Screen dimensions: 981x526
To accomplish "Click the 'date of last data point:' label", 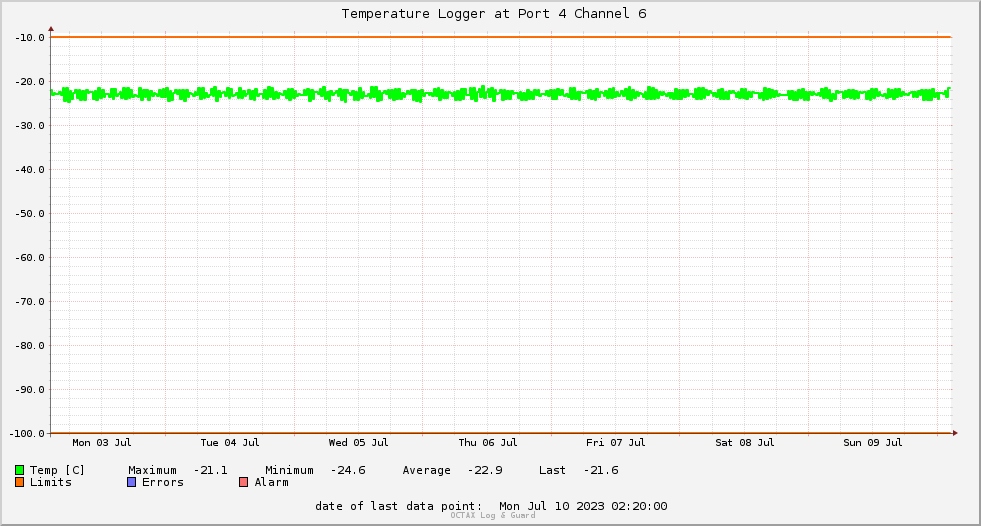I will (x=399, y=506).
